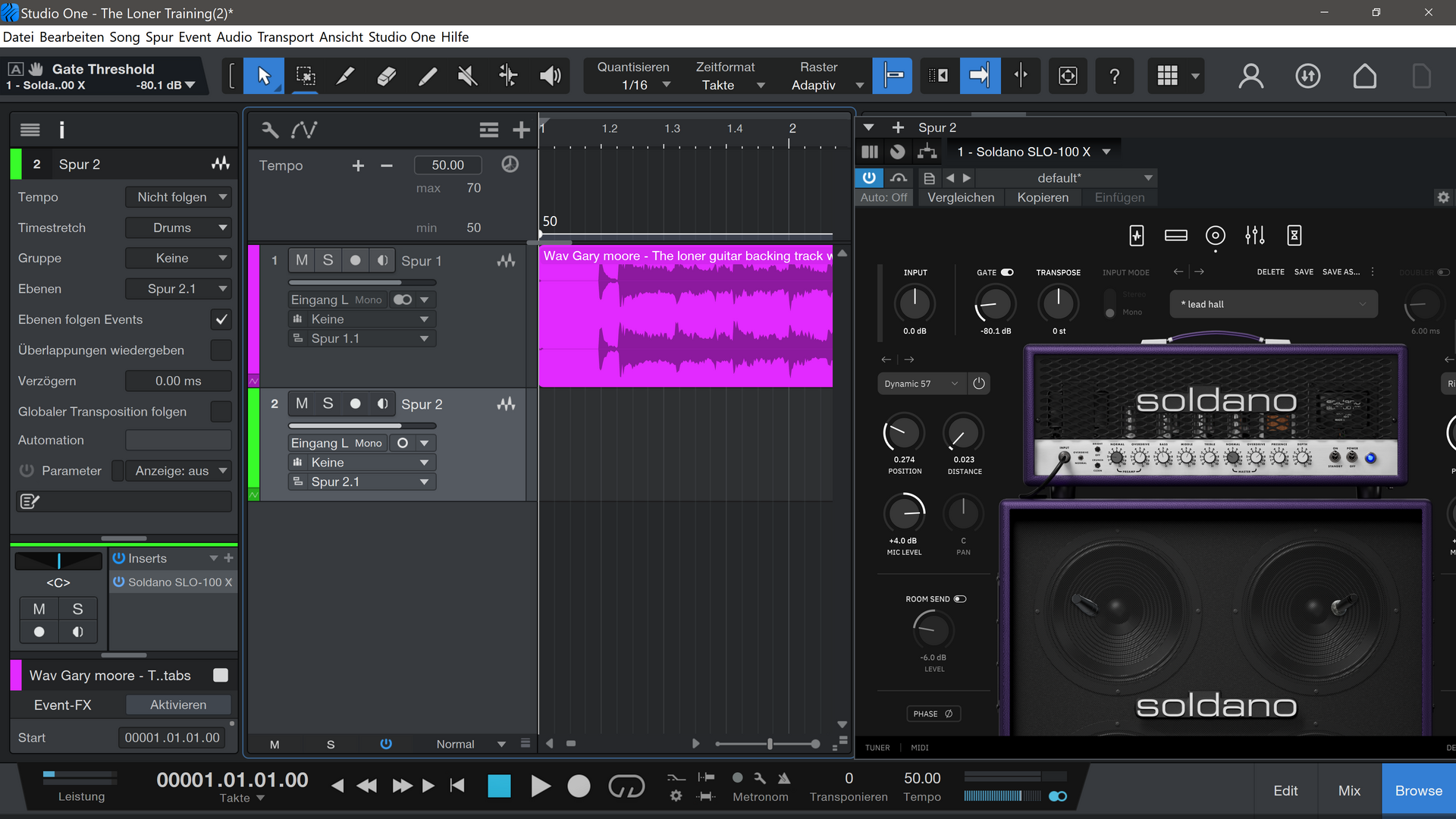
Task: Open the Datei menu
Action: (x=18, y=37)
